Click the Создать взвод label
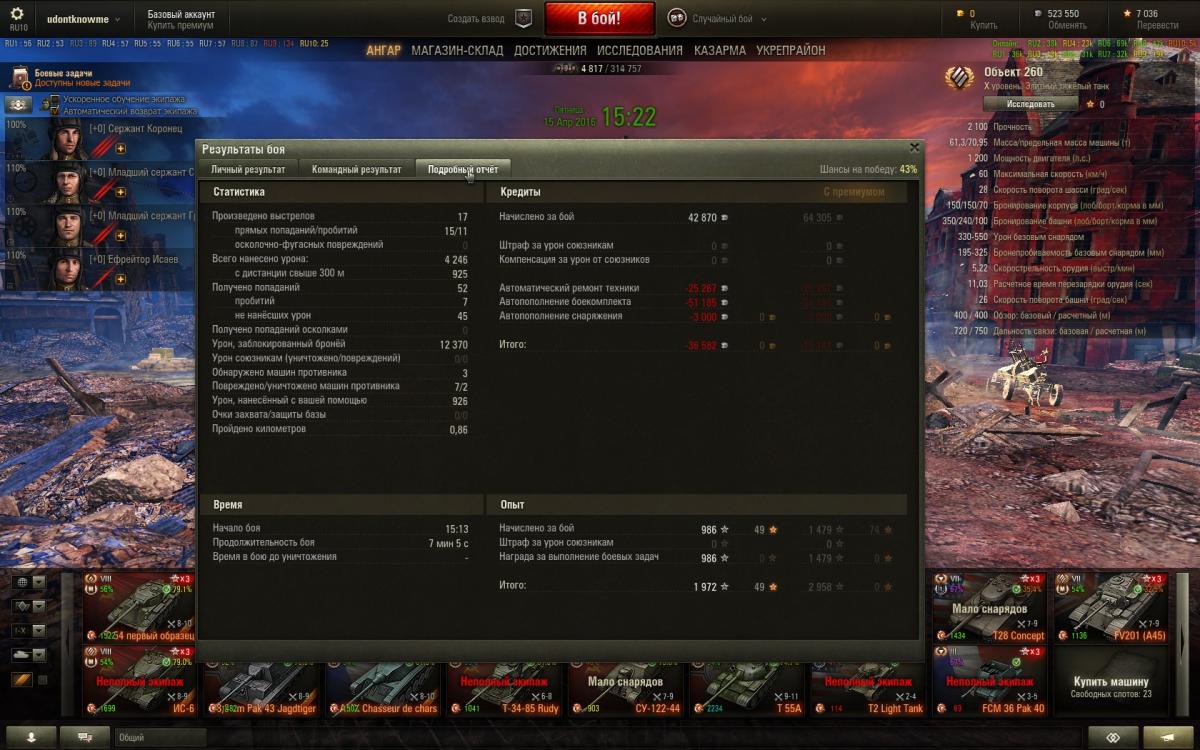This screenshot has height=750, width=1200. [x=477, y=19]
